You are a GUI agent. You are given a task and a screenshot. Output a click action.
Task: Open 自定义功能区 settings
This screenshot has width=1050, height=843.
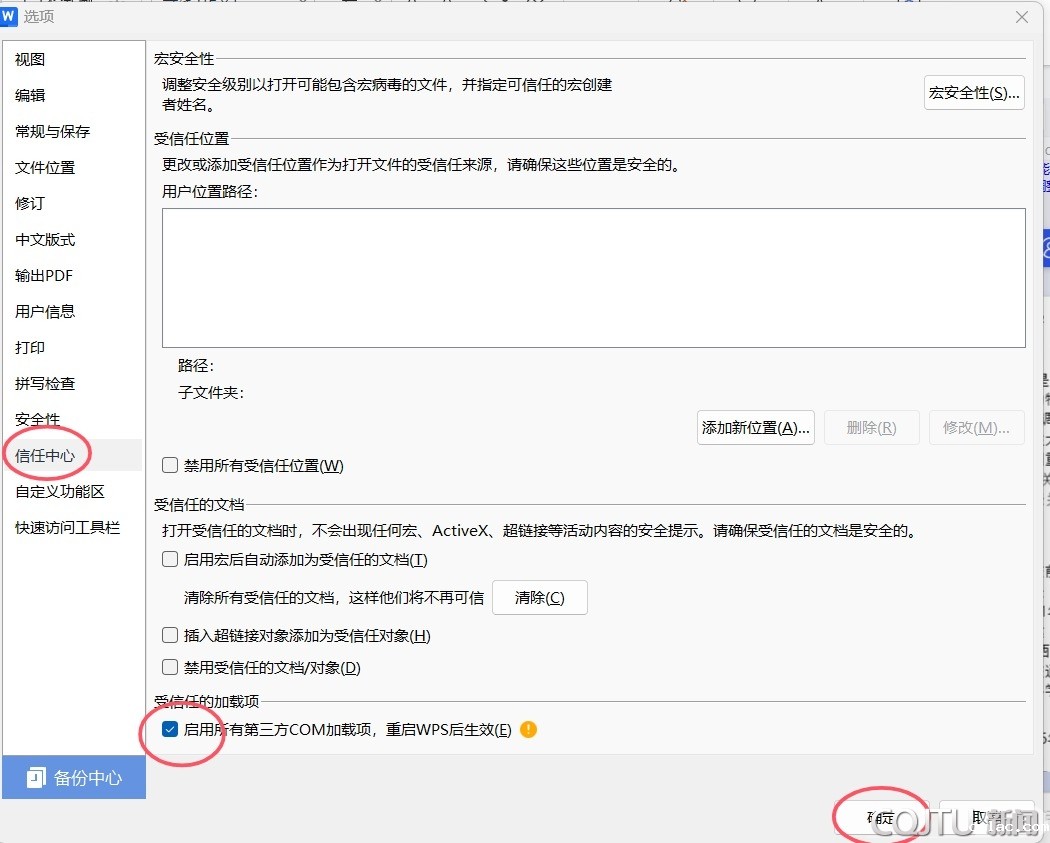tap(60, 492)
